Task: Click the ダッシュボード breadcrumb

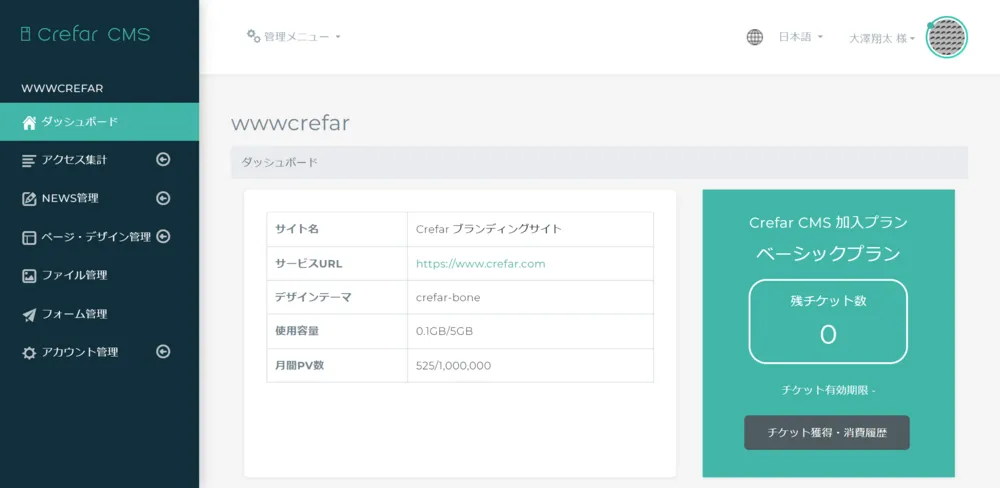Action: tap(279, 162)
